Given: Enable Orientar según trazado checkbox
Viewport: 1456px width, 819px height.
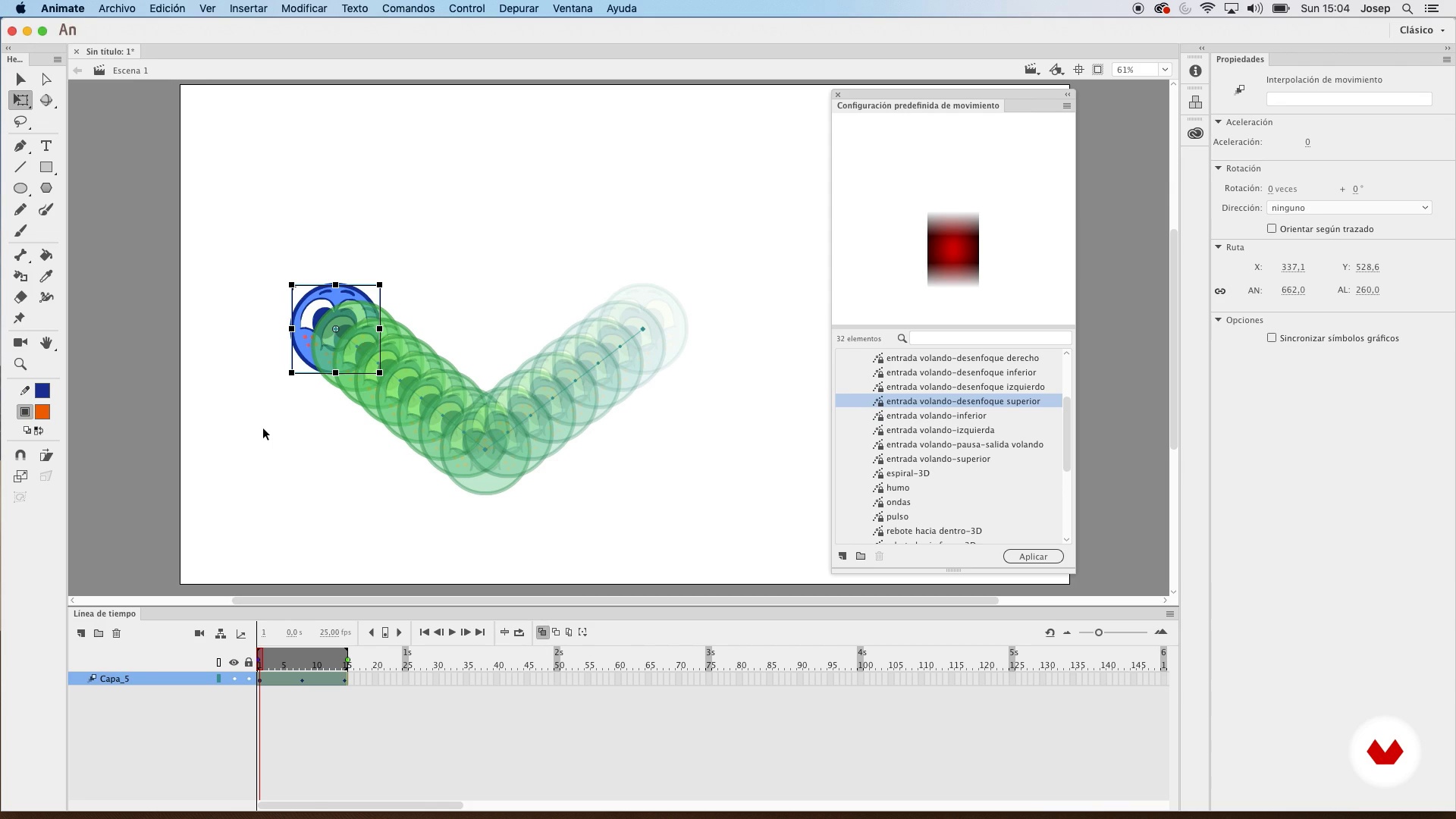Looking at the screenshot, I should [1272, 228].
